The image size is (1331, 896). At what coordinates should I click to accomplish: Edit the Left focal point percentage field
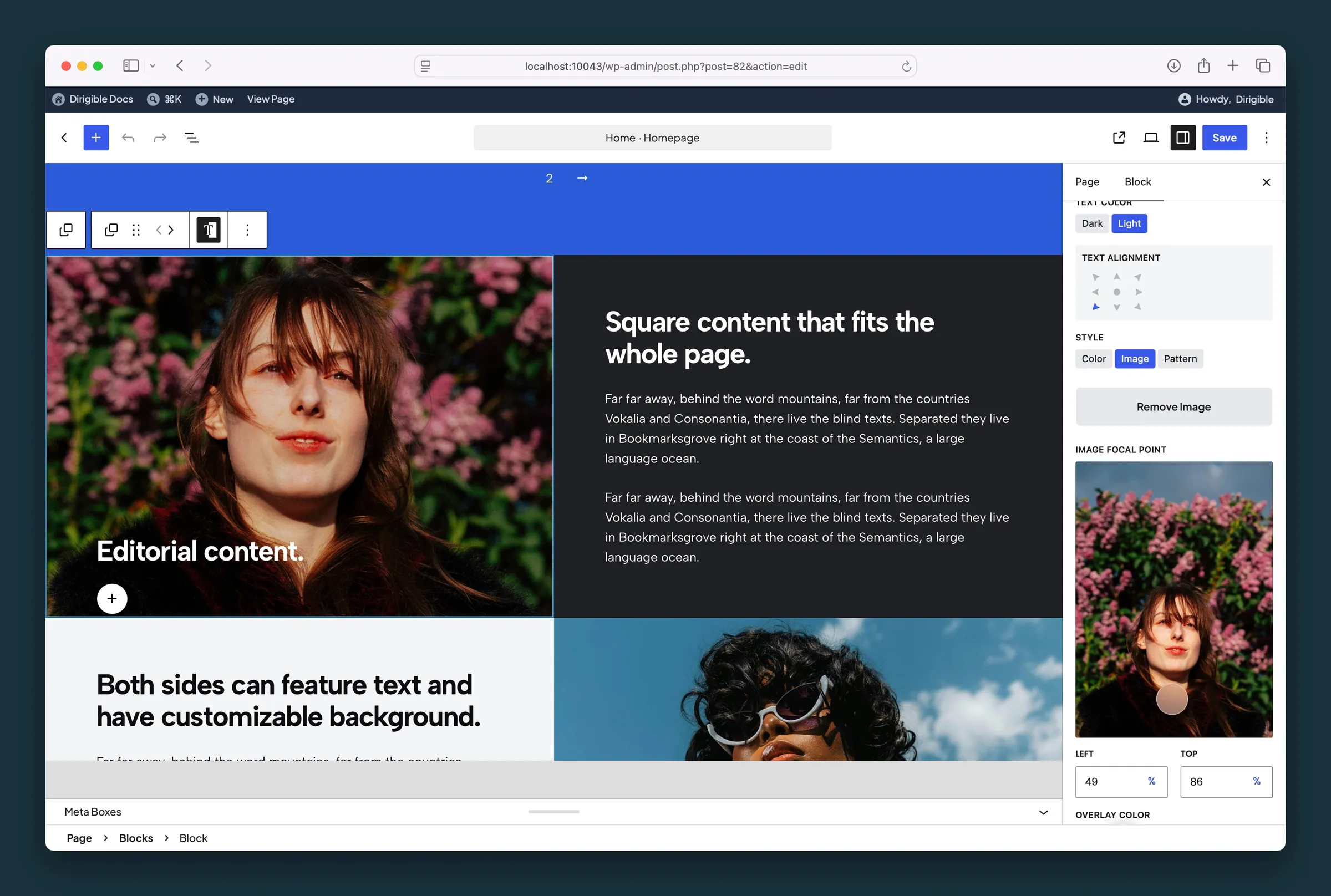(x=1121, y=782)
